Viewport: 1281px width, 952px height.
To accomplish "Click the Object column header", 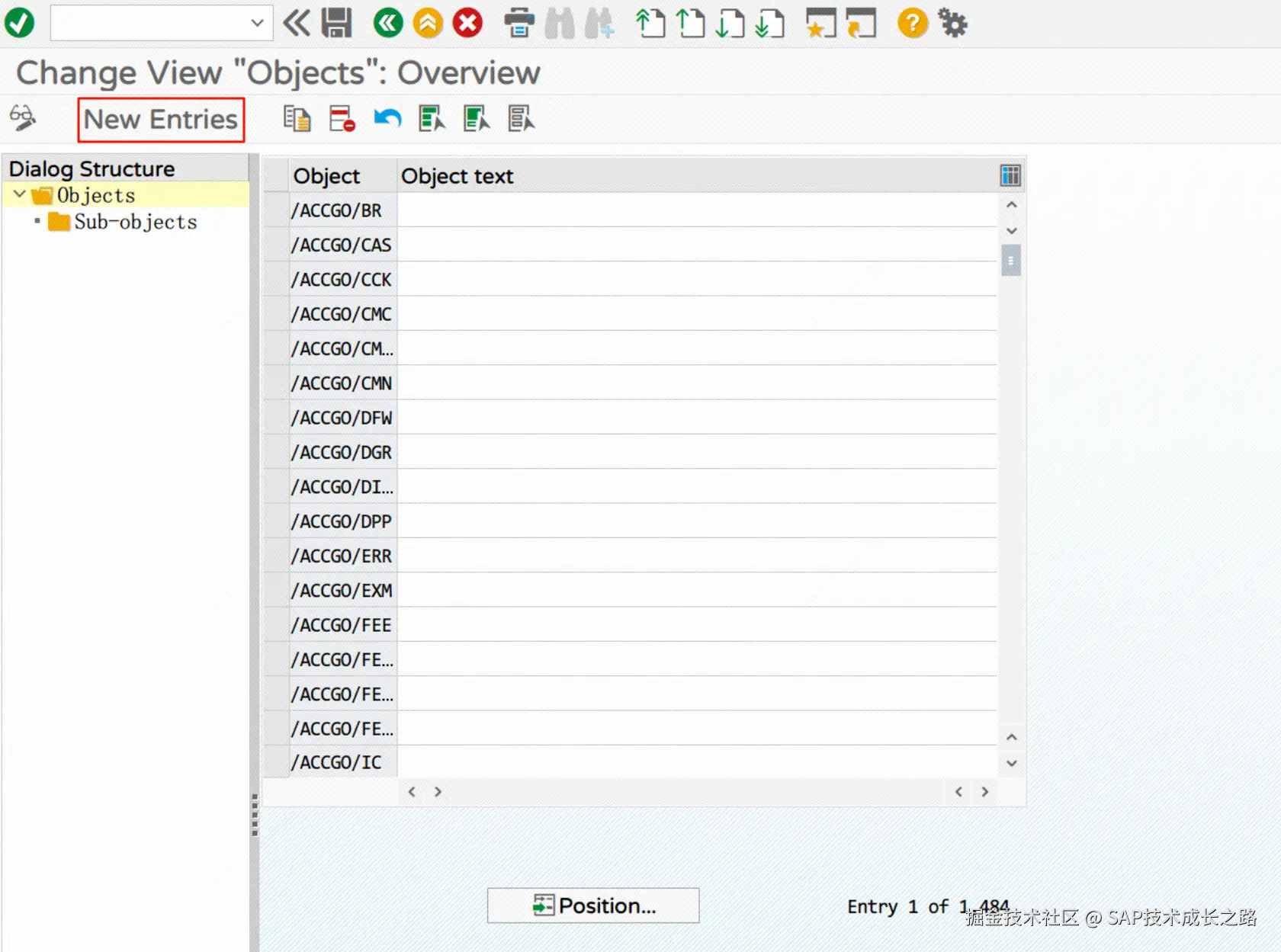I will coord(343,176).
